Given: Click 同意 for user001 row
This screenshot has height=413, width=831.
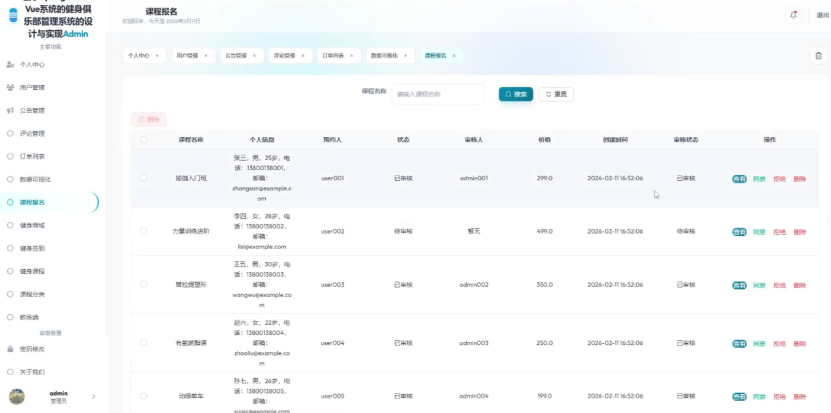Looking at the screenshot, I should (x=759, y=179).
